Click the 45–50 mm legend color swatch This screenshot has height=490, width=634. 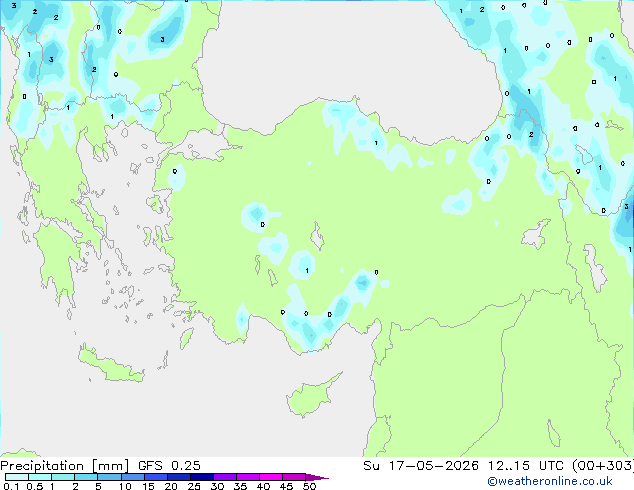(294, 477)
